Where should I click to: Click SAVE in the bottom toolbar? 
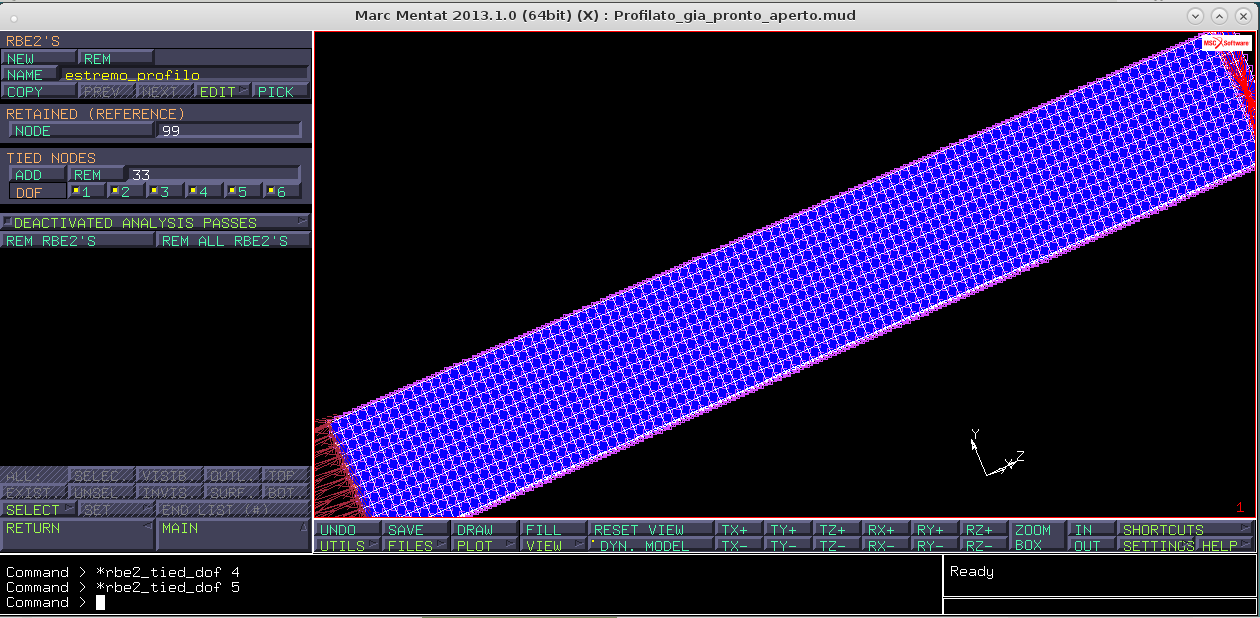point(417,530)
